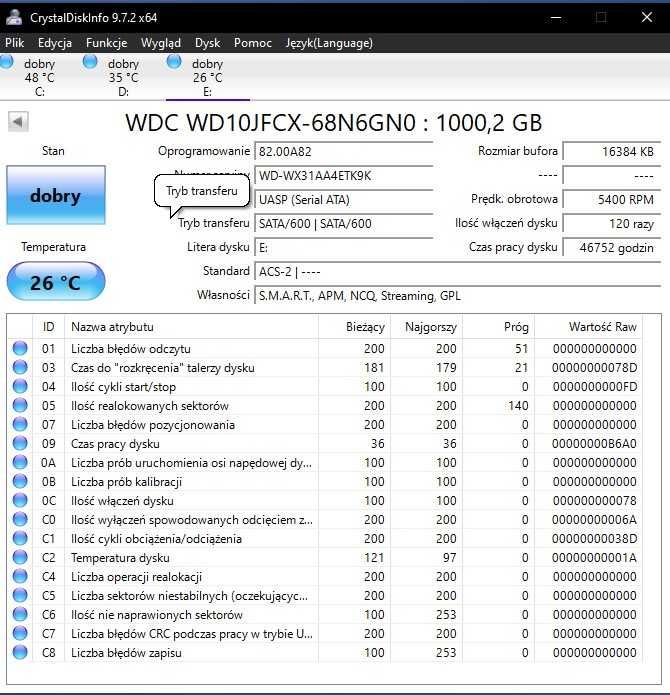670x695 pixels.
Task: Select the Temperatura dysku row
Action: 325,558
